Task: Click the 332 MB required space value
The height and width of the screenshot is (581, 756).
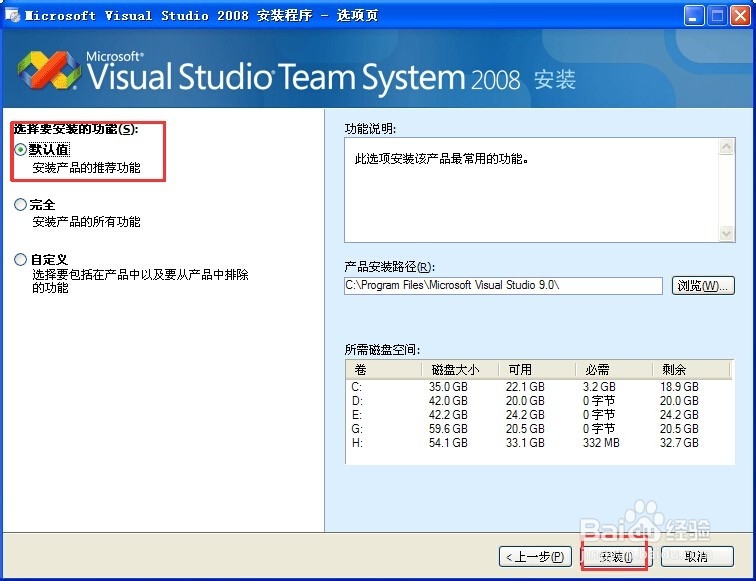Action: (601, 443)
